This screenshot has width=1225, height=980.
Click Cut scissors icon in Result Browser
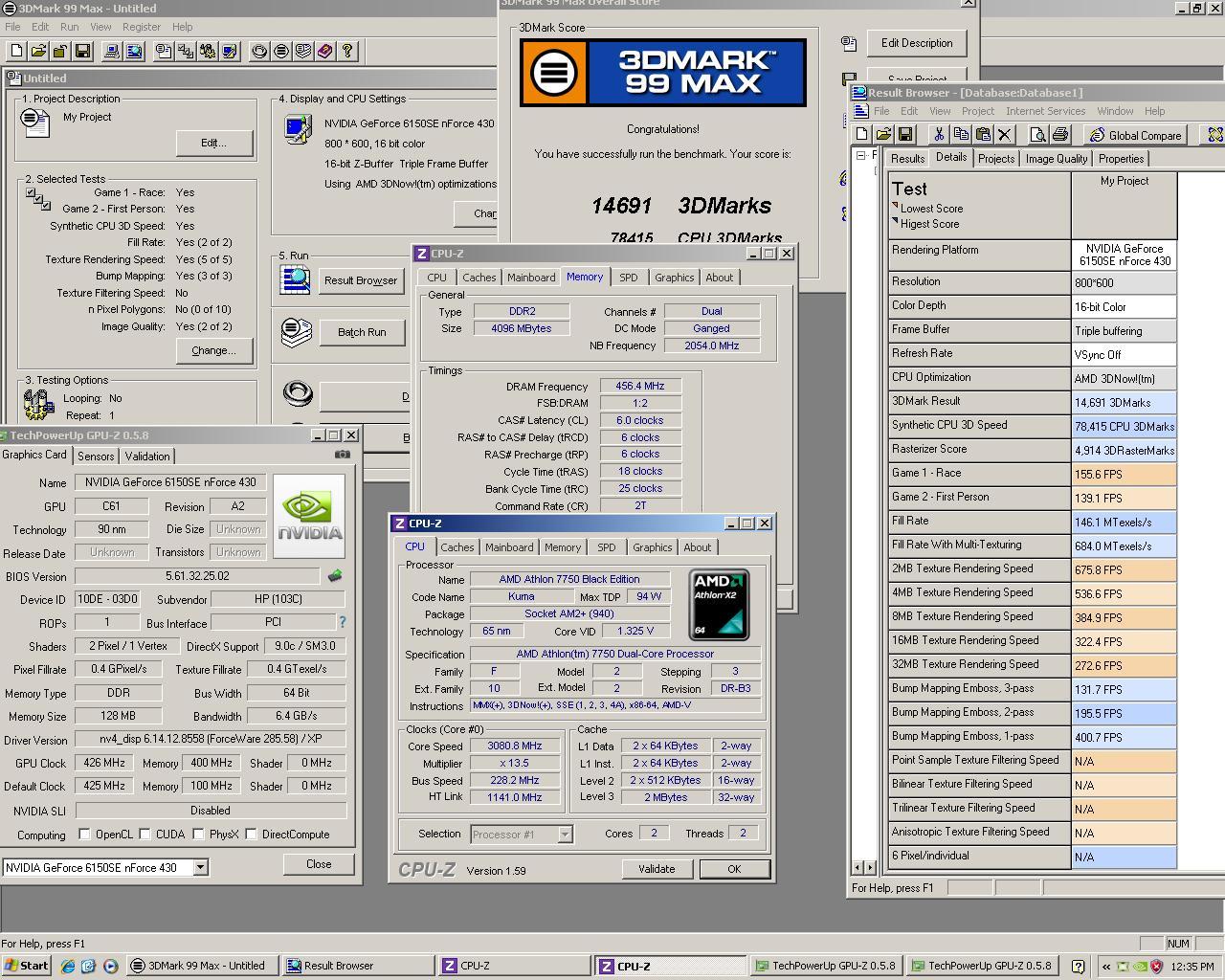[x=939, y=135]
